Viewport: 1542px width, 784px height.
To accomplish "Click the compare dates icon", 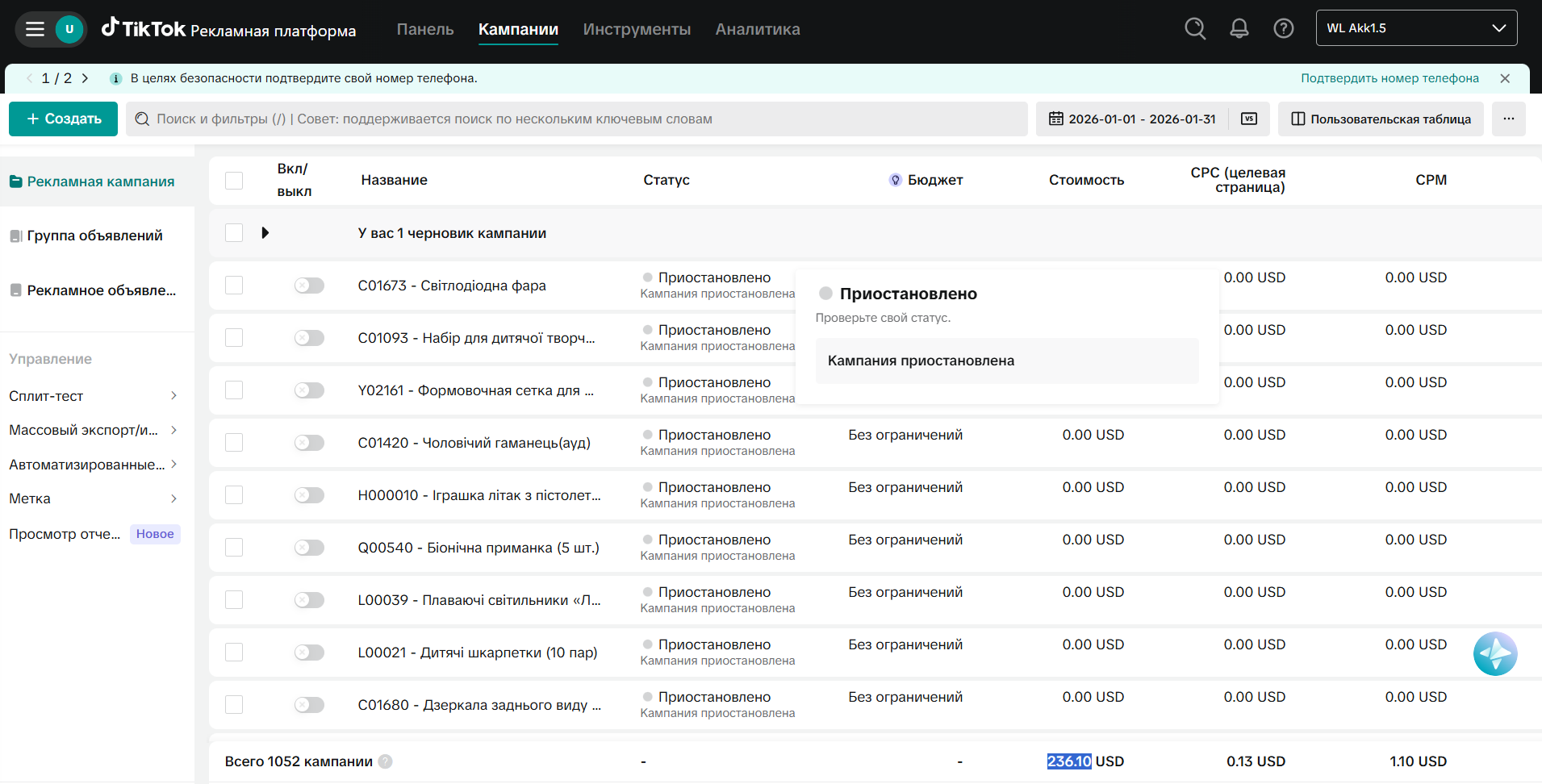I will pyautogui.click(x=1248, y=119).
